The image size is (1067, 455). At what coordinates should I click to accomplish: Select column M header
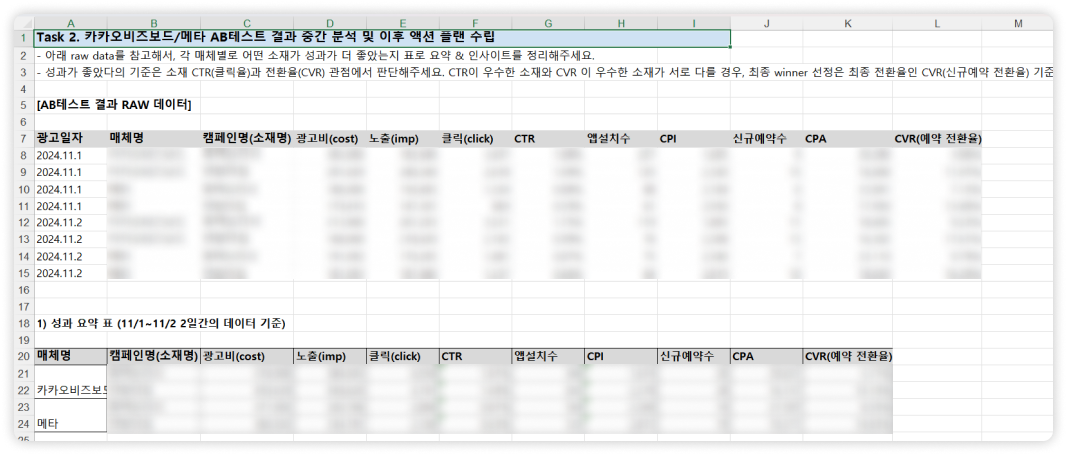tap(1017, 22)
